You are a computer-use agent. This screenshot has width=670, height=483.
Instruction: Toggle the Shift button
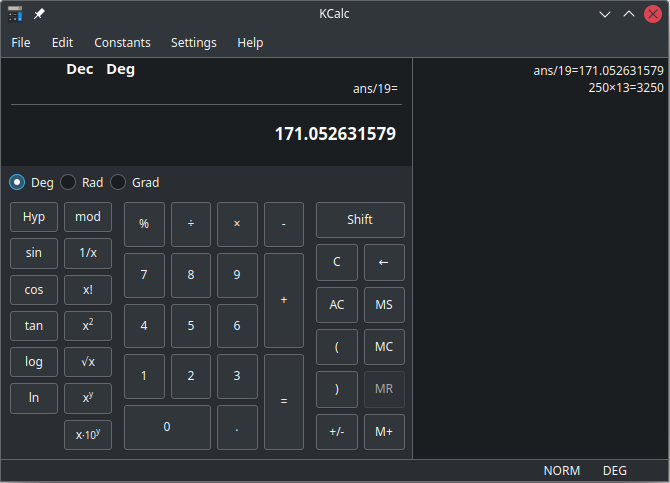pos(360,220)
